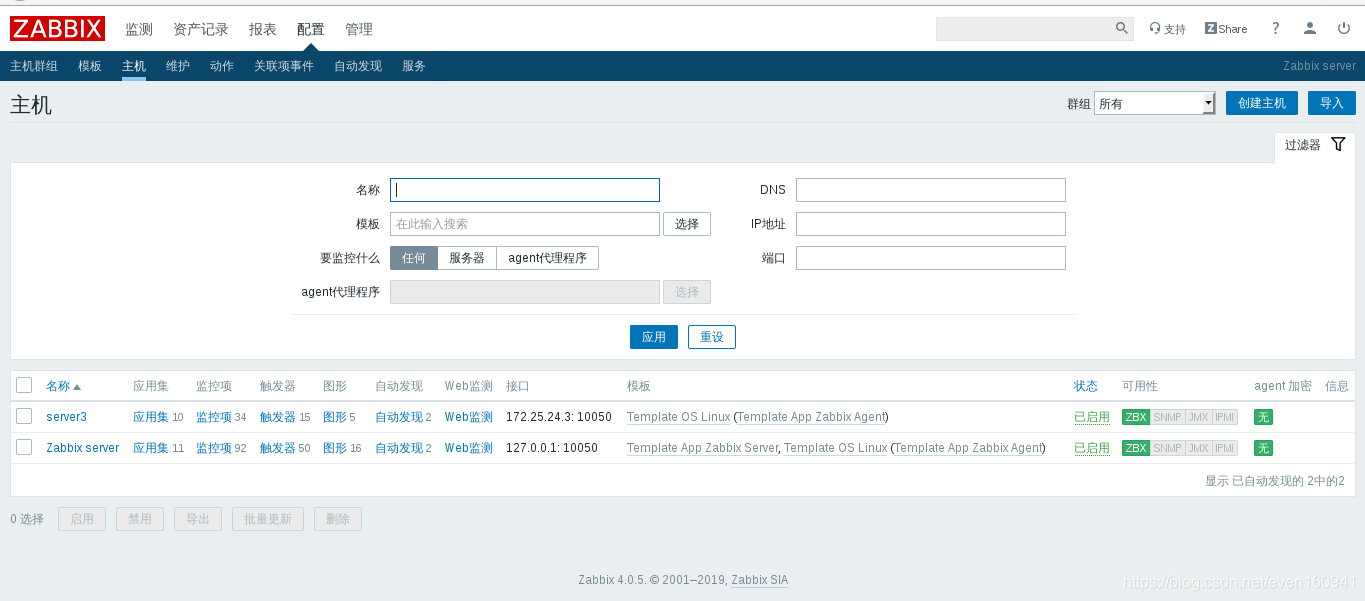Open the Zabbix SIA footer link

[759, 580]
